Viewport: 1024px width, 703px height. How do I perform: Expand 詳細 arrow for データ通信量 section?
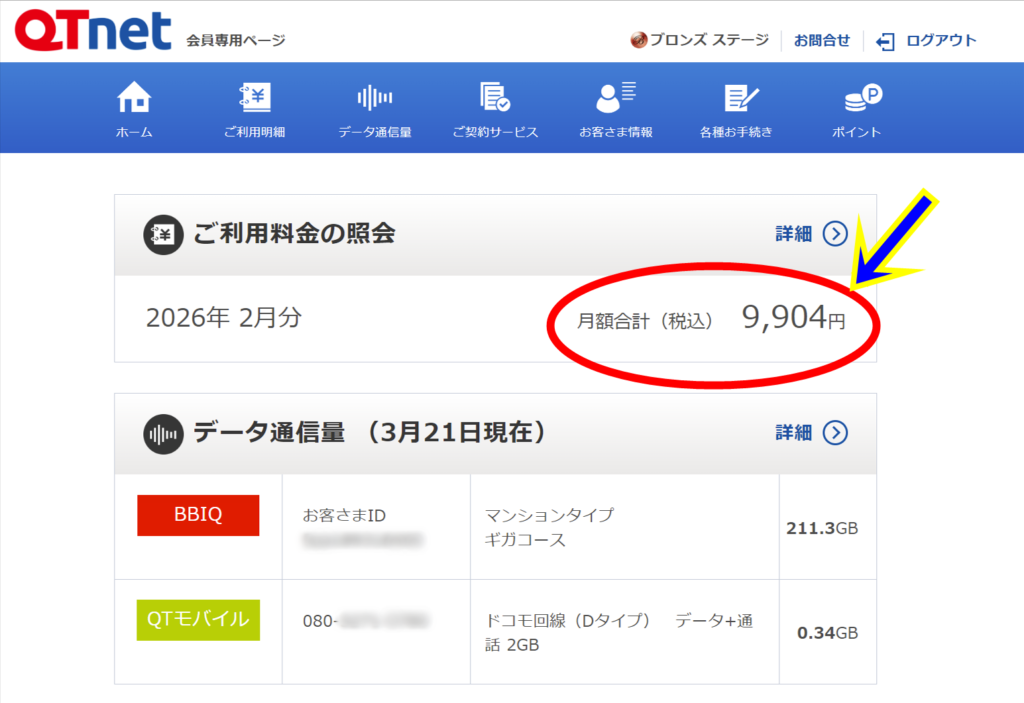click(835, 433)
